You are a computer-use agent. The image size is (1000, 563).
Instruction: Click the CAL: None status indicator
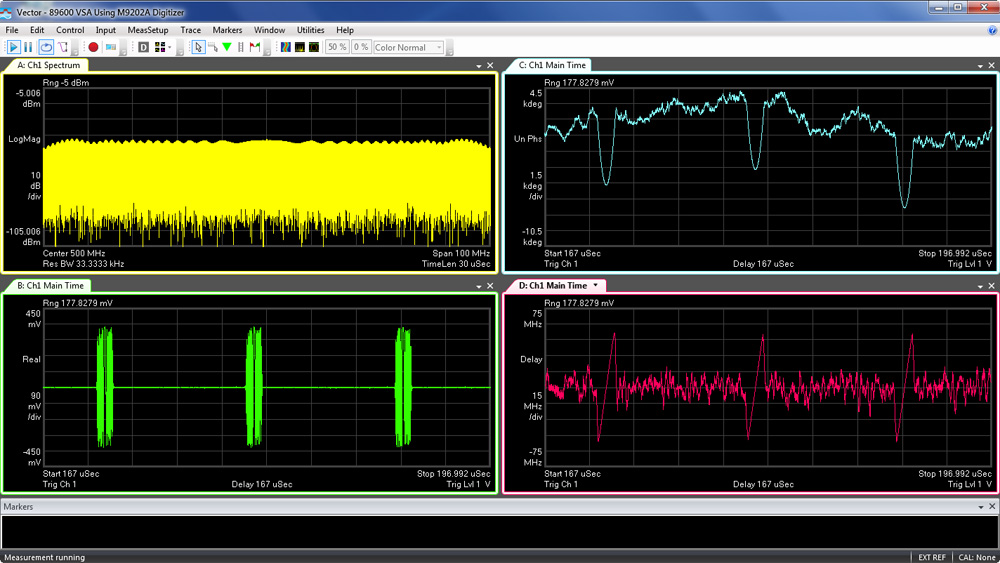pyautogui.click(x=976, y=557)
